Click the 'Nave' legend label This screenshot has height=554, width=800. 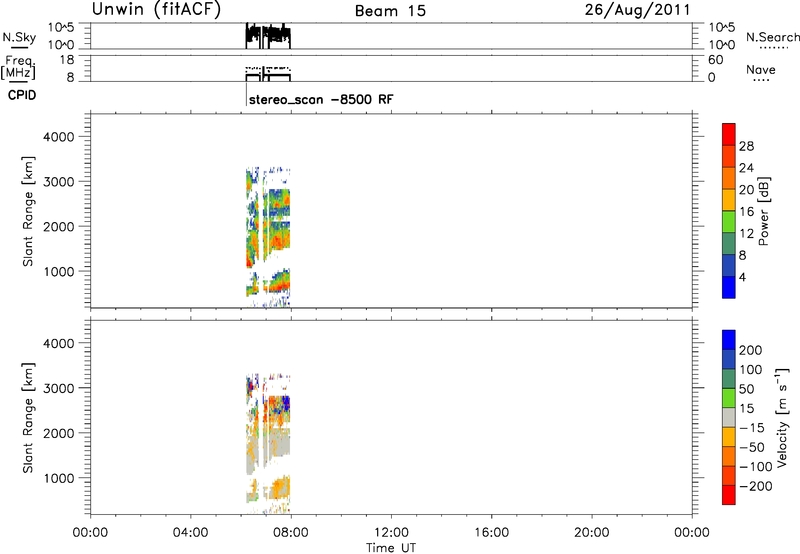(761, 69)
